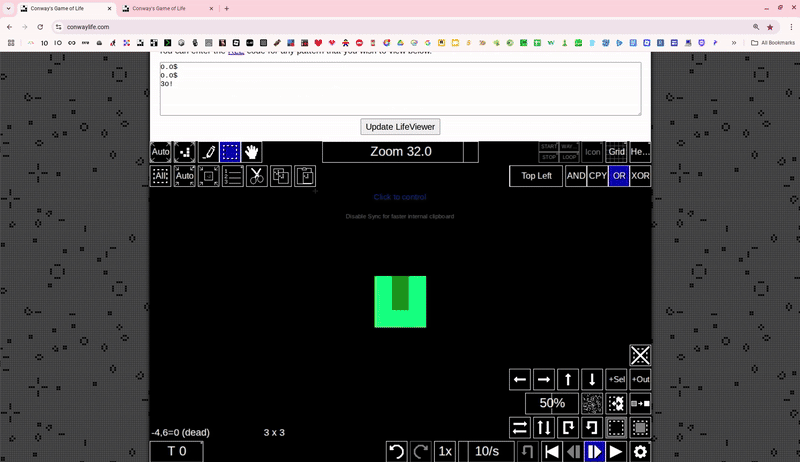Select CPY paste mode
800x462 pixels.
pos(597,176)
